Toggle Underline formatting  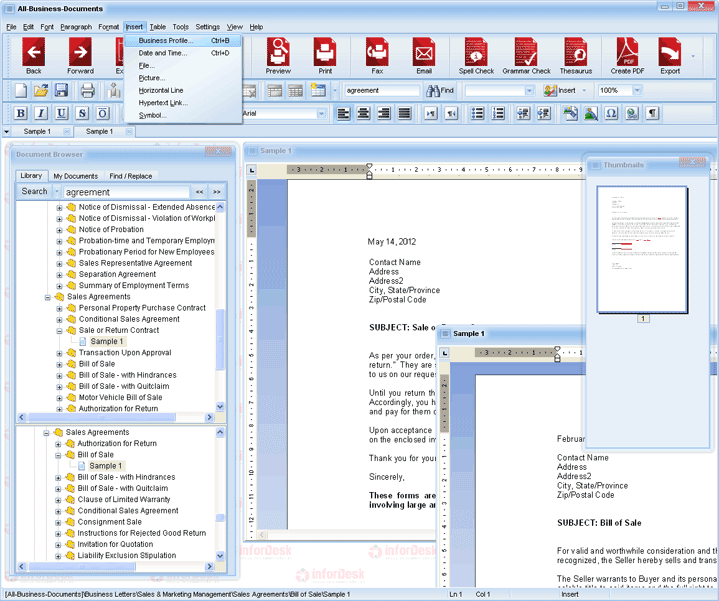(x=61, y=113)
